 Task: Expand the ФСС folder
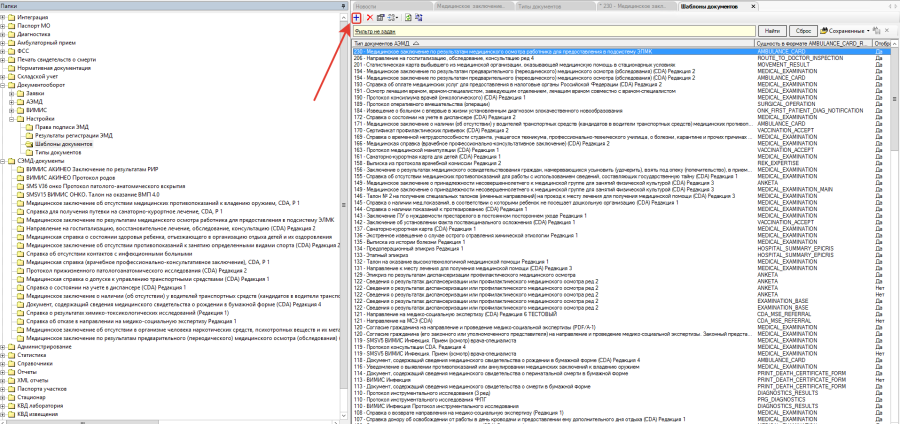[3, 51]
